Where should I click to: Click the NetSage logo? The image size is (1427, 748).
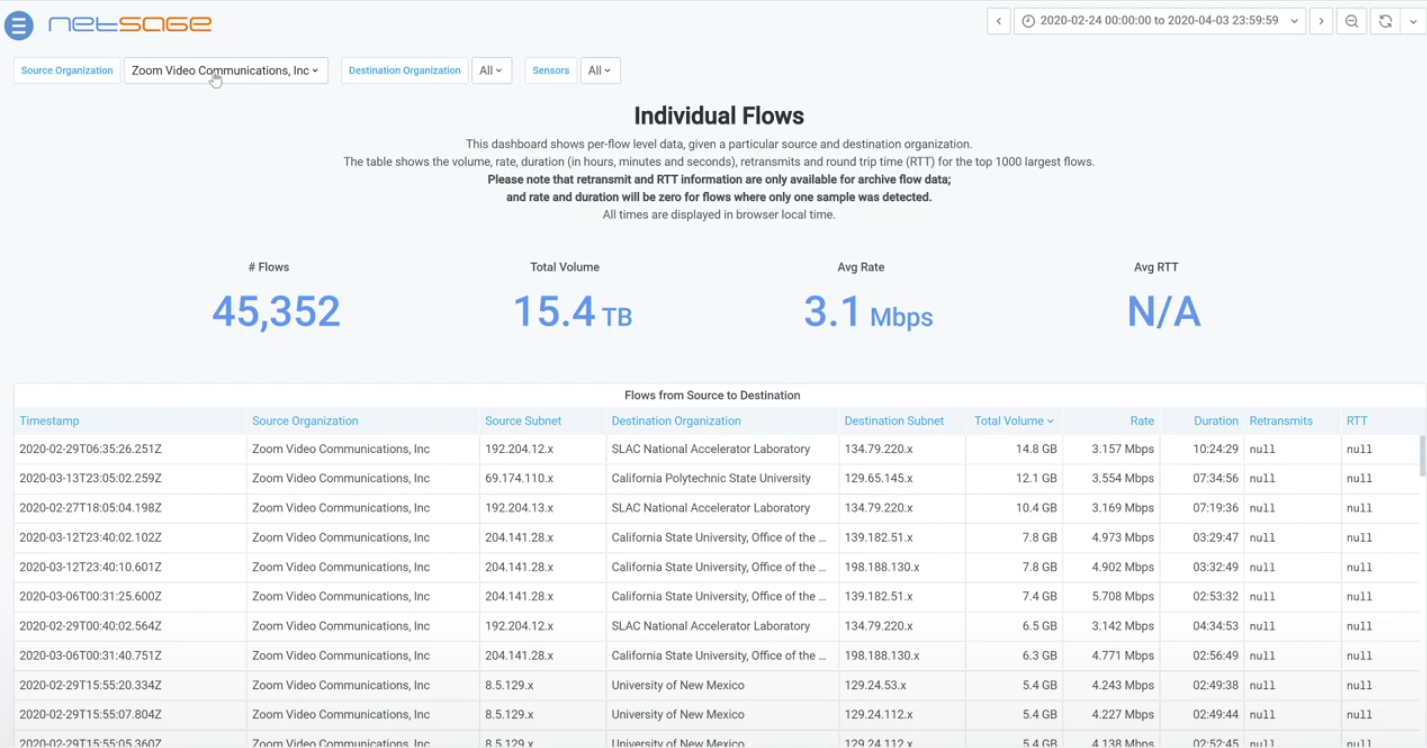coord(130,24)
